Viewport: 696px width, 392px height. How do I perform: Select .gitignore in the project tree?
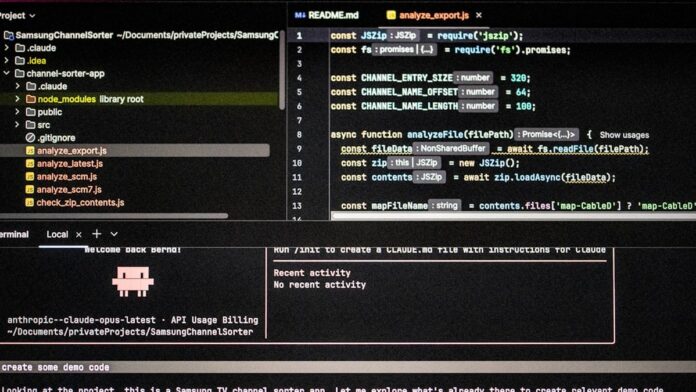click(x=56, y=138)
